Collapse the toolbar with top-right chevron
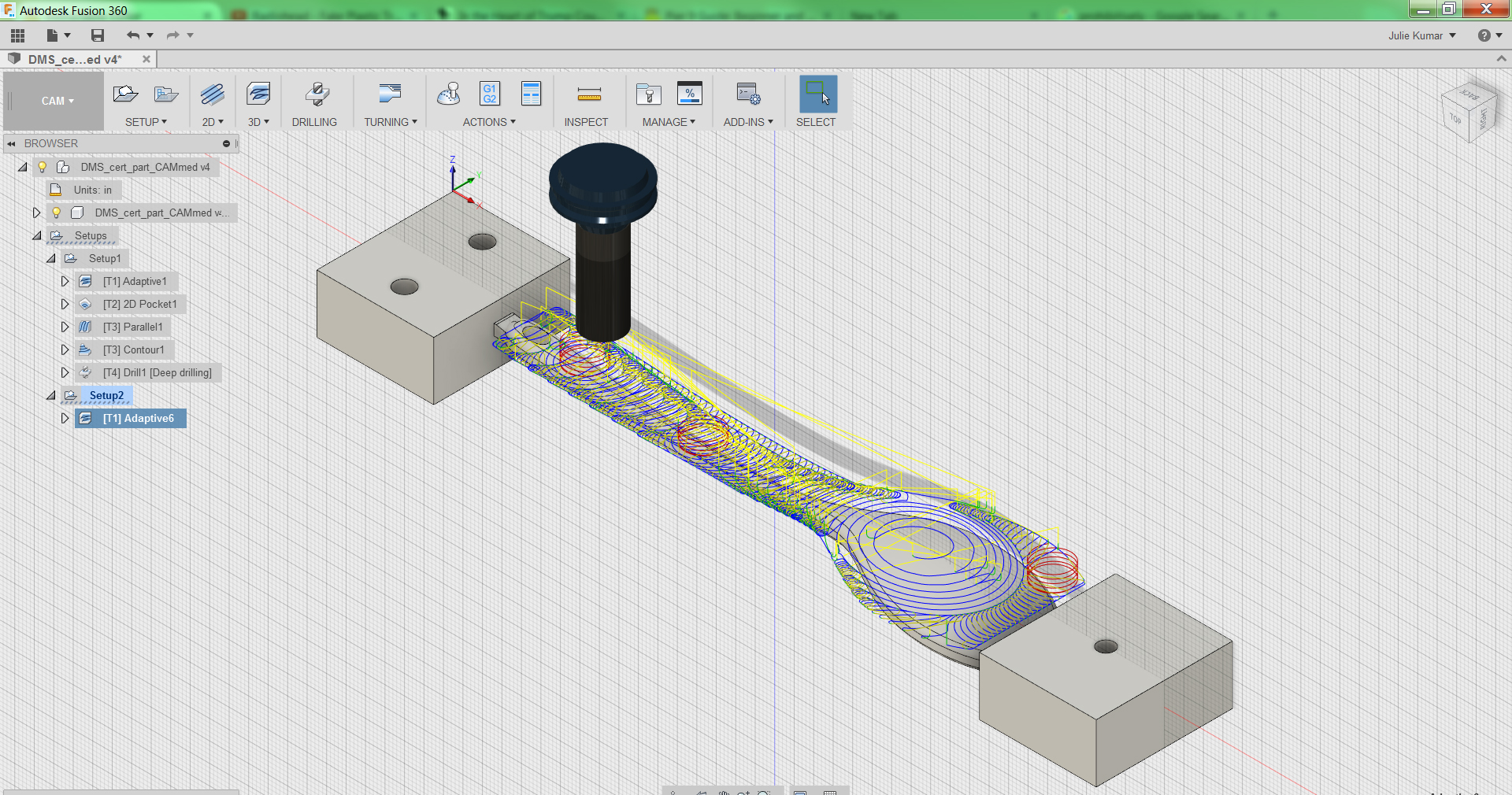Viewport: 1512px width, 795px height. tap(1501, 59)
